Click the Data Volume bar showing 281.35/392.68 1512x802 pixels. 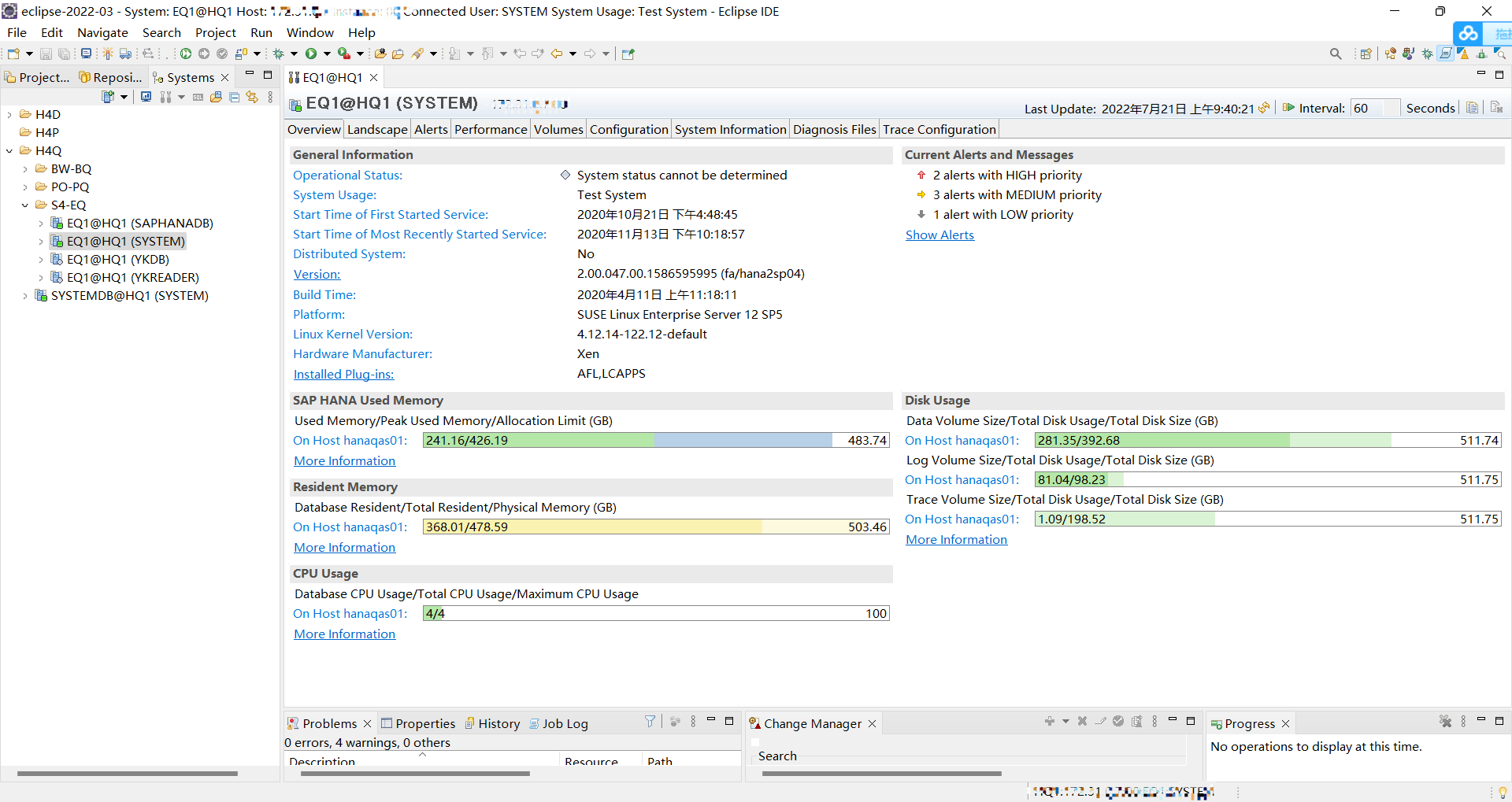(x=1268, y=440)
